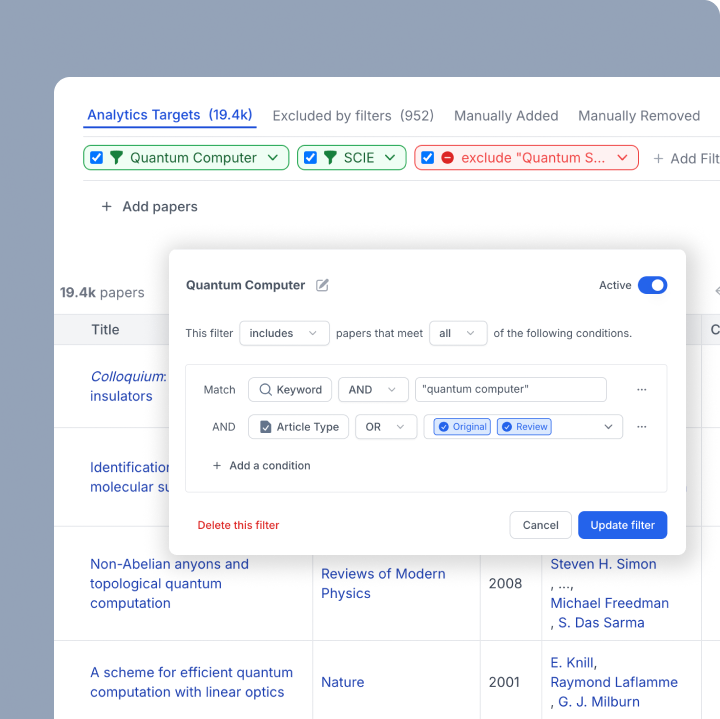
Task: Uncheck the SCIE filter checkbox
Action: (x=310, y=157)
